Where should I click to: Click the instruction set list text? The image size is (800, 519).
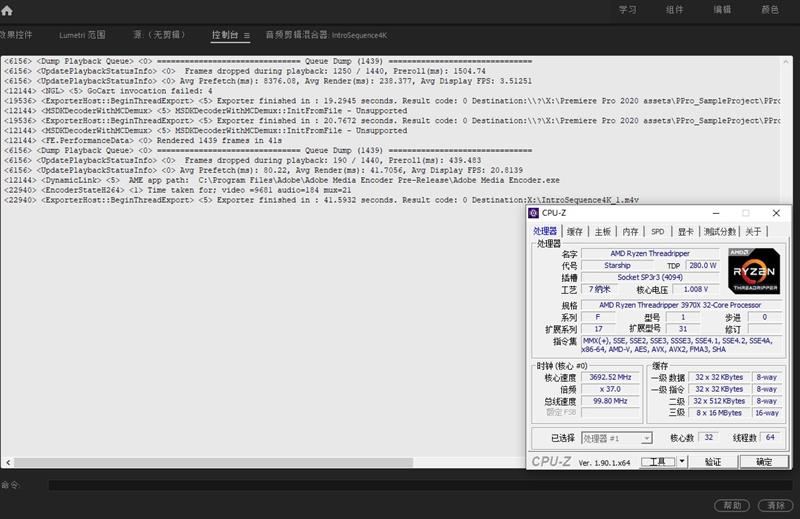[x=682, y=345]
